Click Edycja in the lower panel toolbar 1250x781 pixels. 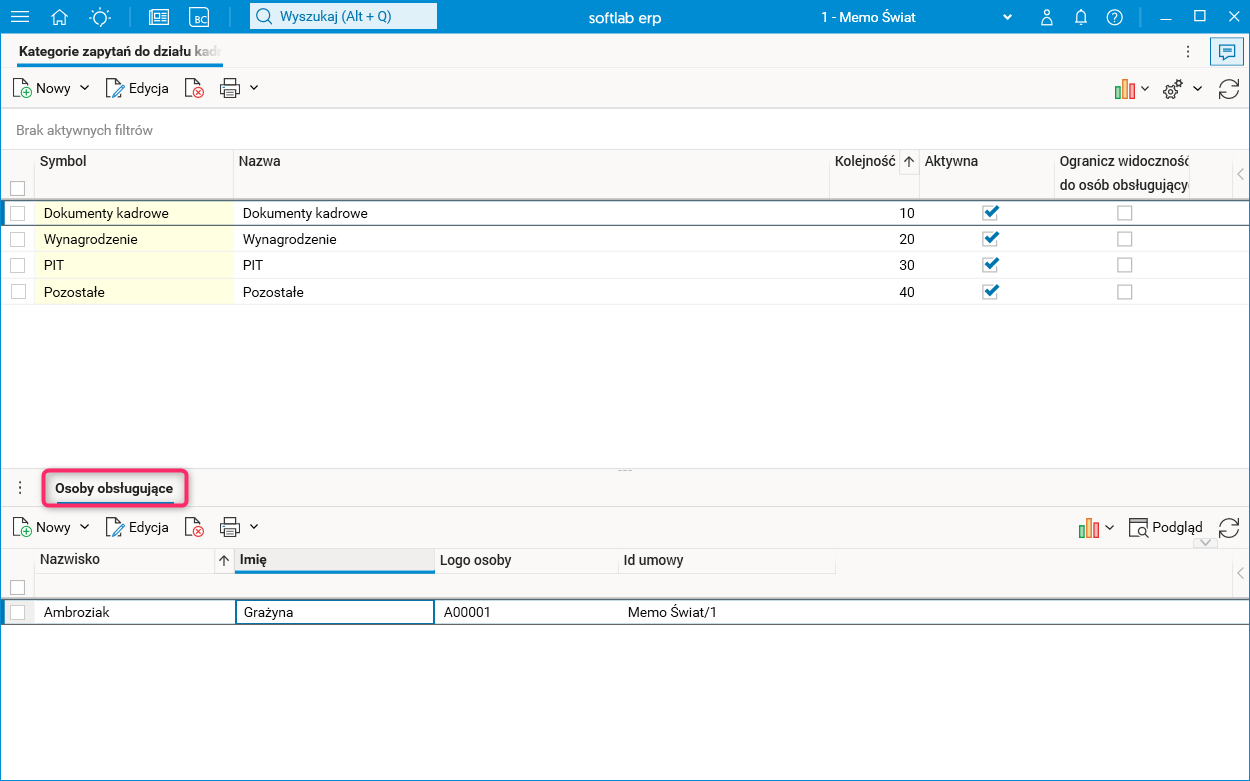[138, 527]
